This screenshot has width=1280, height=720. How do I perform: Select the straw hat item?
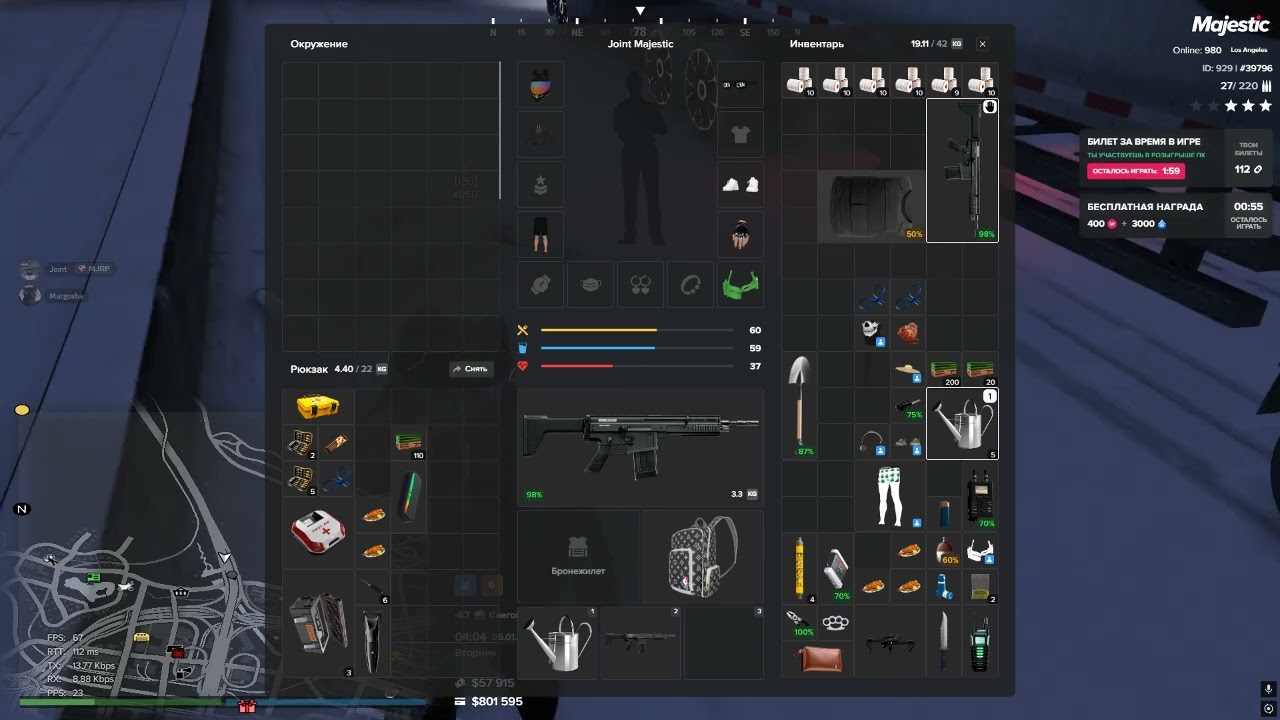click(908, 369)
